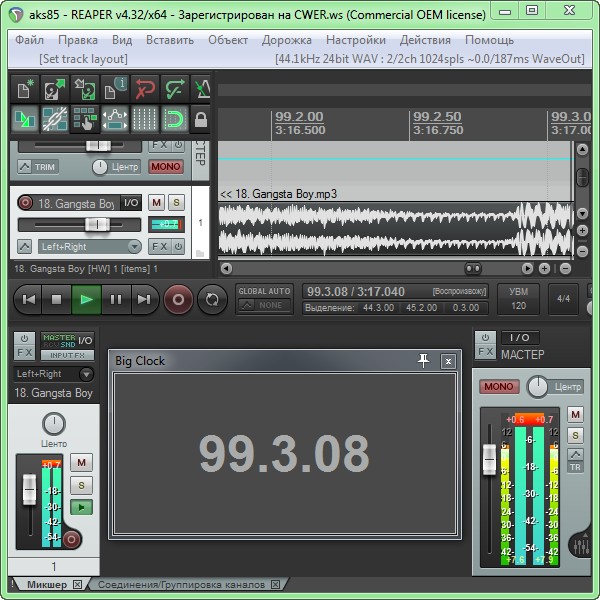Screen dimensions: 600x600
Task: Toggle item grouping chain icon
Action: tap(55, 119)
